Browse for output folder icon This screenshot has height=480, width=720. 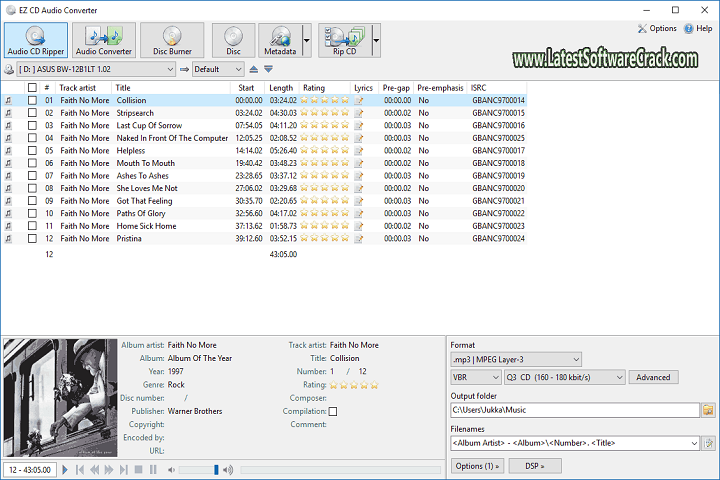tap(708, 410)
